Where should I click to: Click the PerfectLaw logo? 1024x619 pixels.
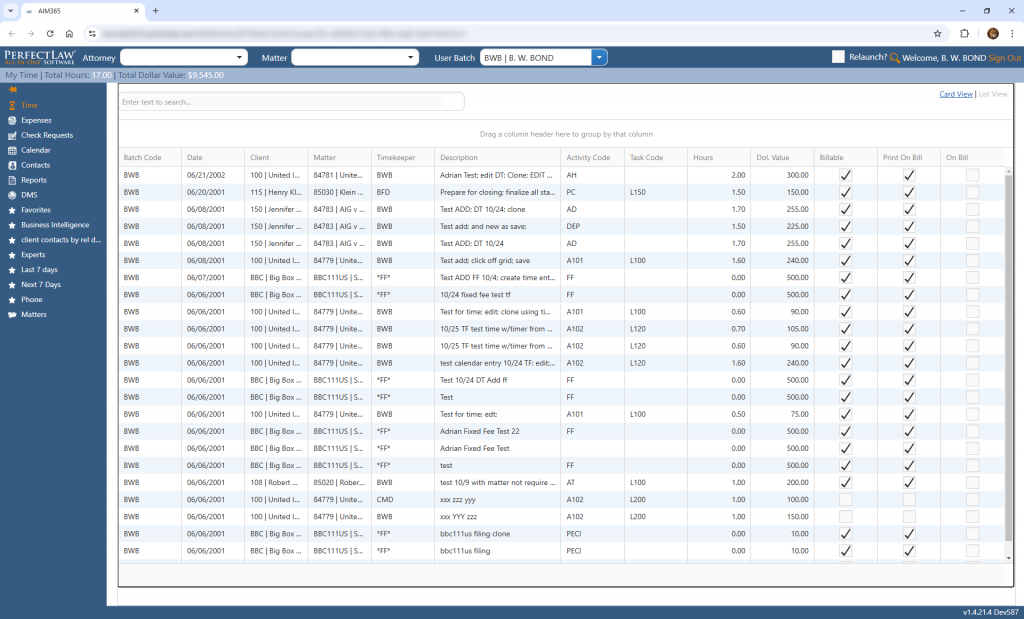[40, 57]
